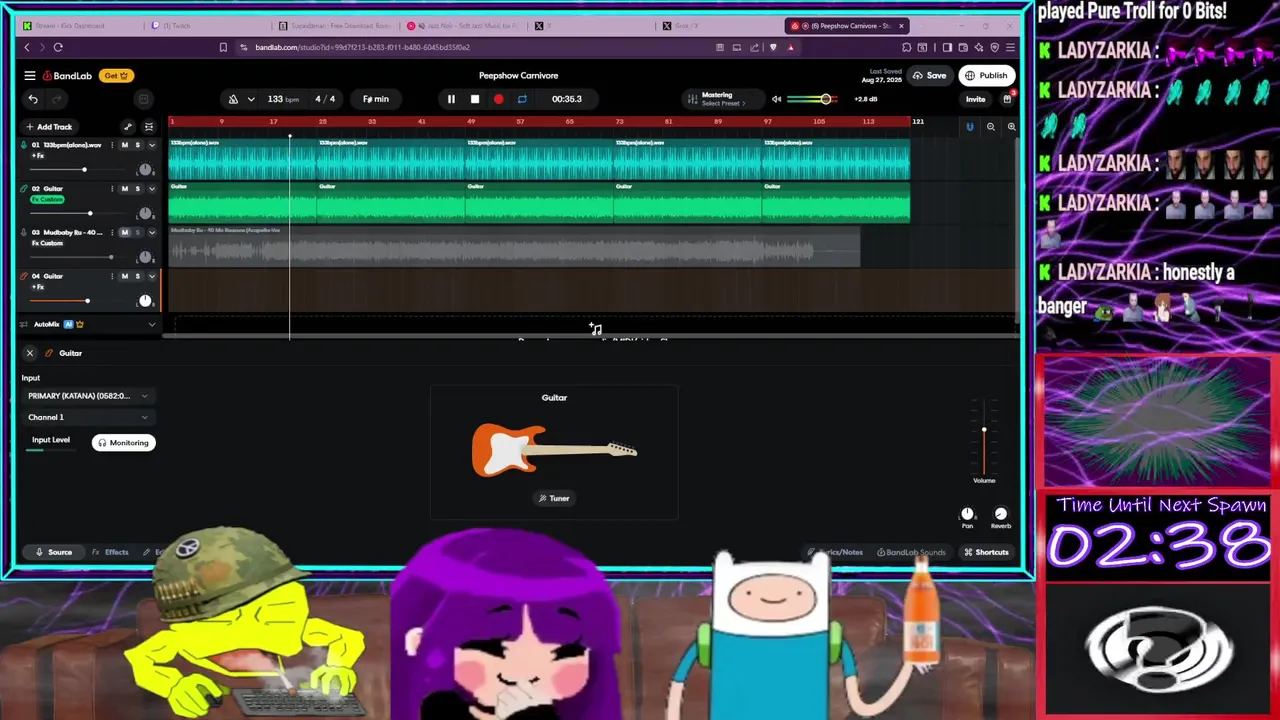Open the metronome options dropdown arrow
This screenshot has height=720, width=1280.
click(x=251, y=99)
